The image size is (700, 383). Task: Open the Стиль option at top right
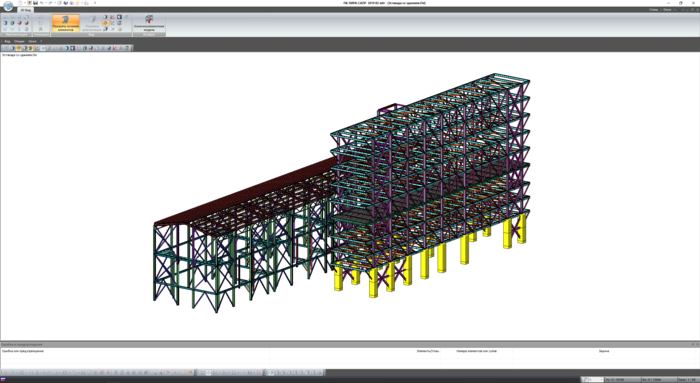pos(654,10)
